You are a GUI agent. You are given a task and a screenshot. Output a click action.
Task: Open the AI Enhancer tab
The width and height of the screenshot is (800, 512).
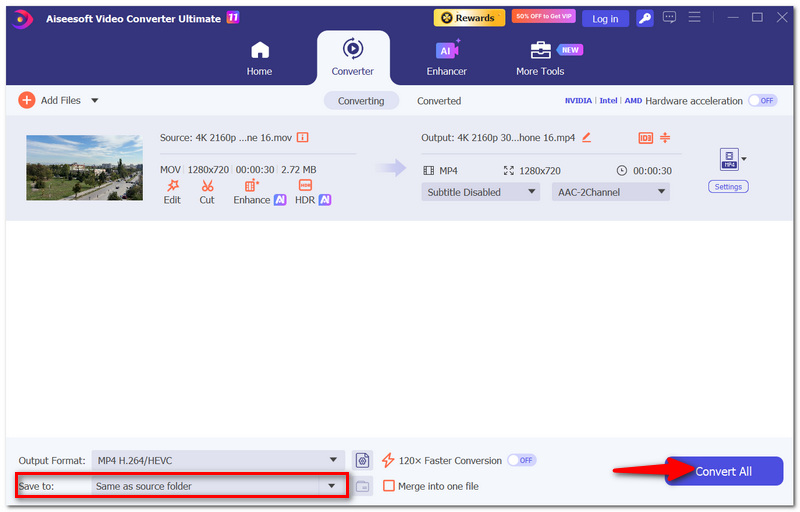coord(446,59)
